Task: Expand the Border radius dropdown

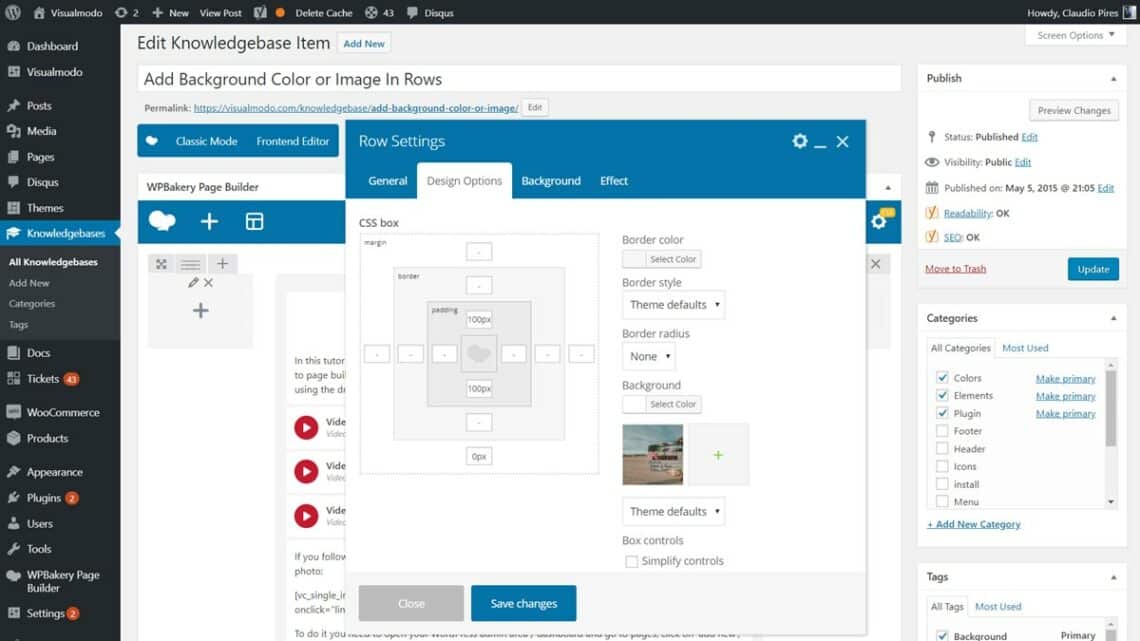Action: coord(649,356)
